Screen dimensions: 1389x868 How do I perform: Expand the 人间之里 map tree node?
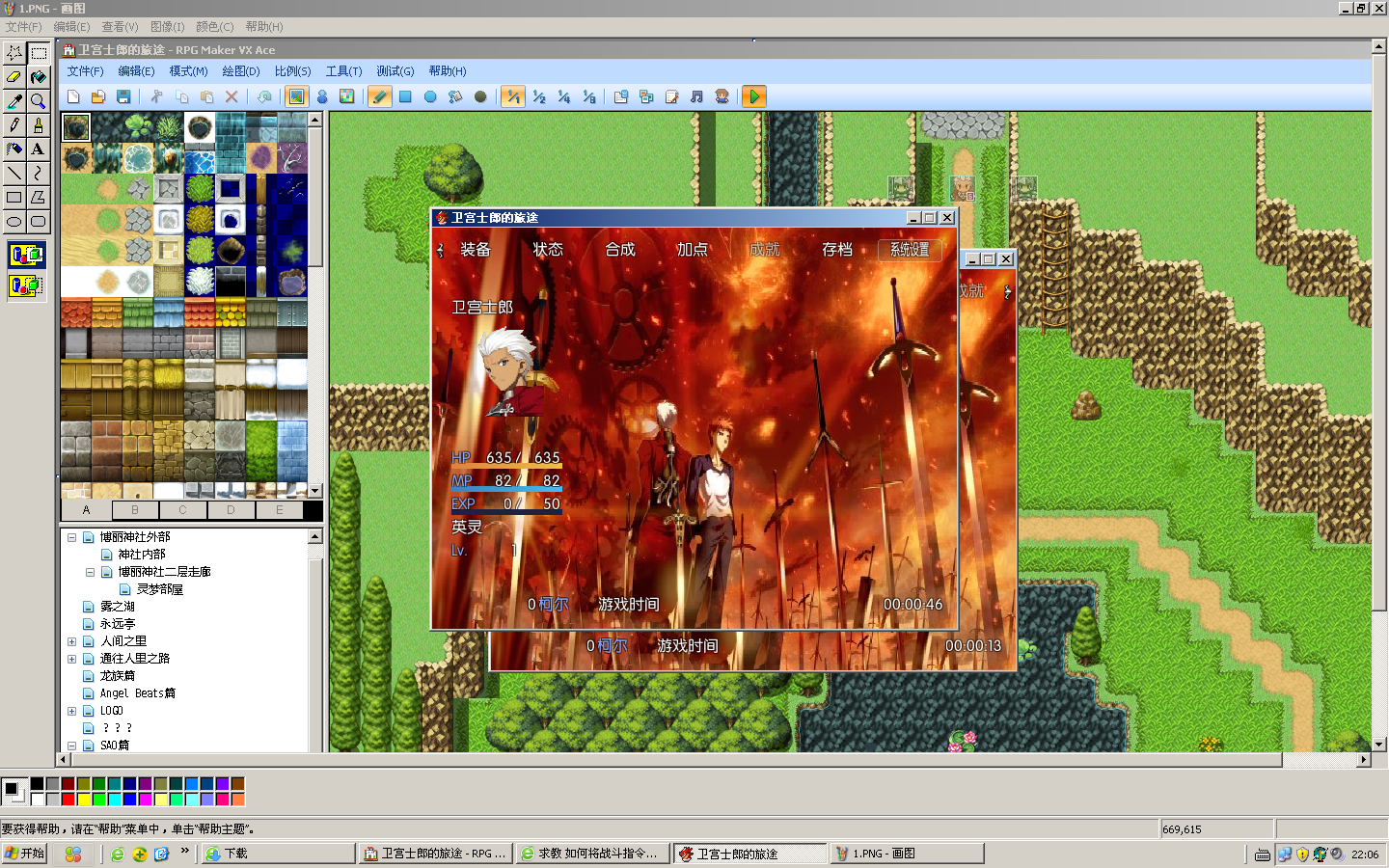[x=71, y=641]
